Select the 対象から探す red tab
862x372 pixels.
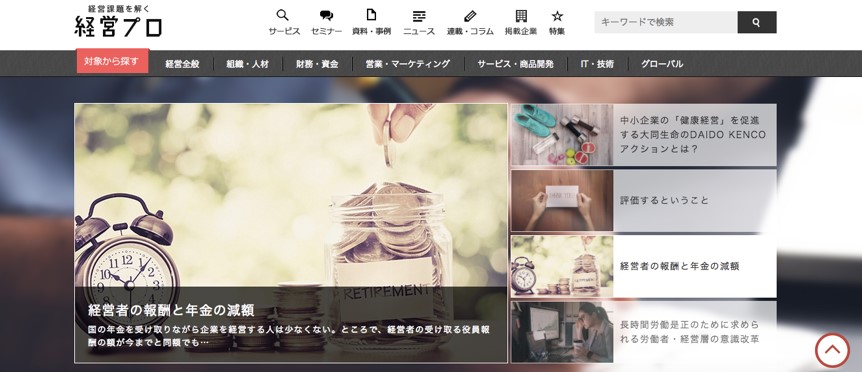[x=112, y=61]
